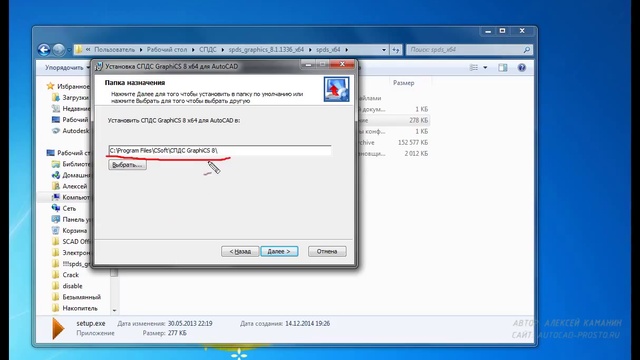Open Библиотеки in navigation pane
This screenshot has height=360, width=640.
pos(71,164)
